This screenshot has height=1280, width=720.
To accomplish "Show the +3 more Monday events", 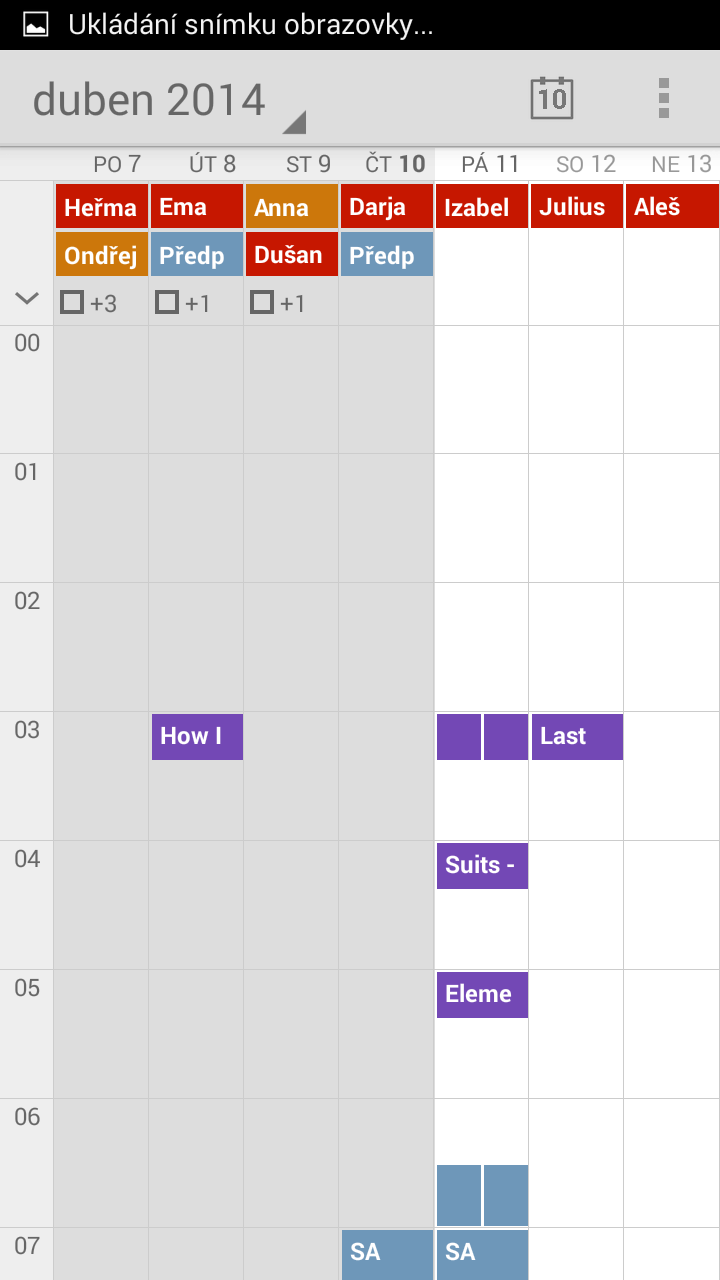I will (89, 302).
